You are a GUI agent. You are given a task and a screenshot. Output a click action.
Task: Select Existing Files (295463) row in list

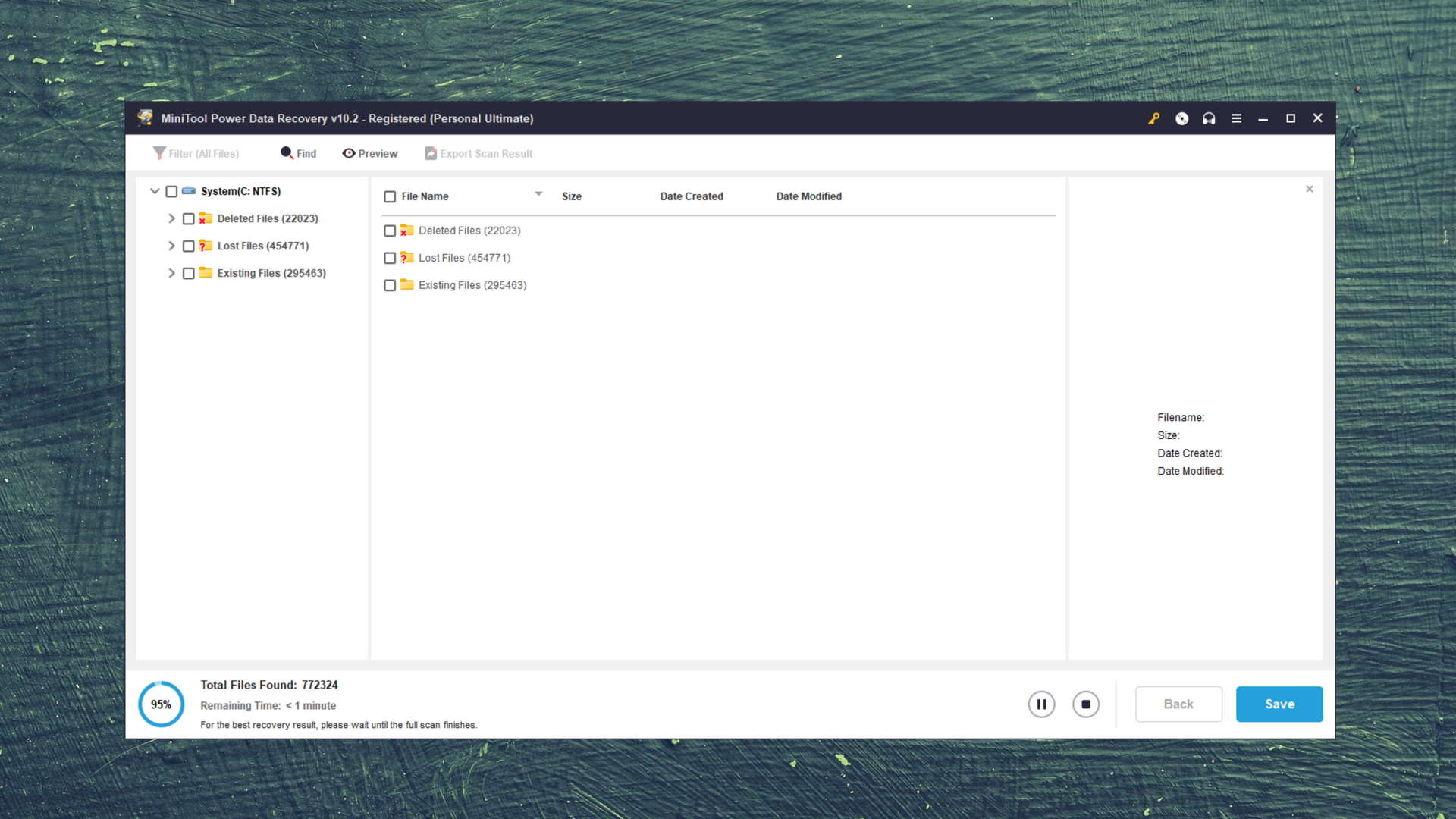472,286
